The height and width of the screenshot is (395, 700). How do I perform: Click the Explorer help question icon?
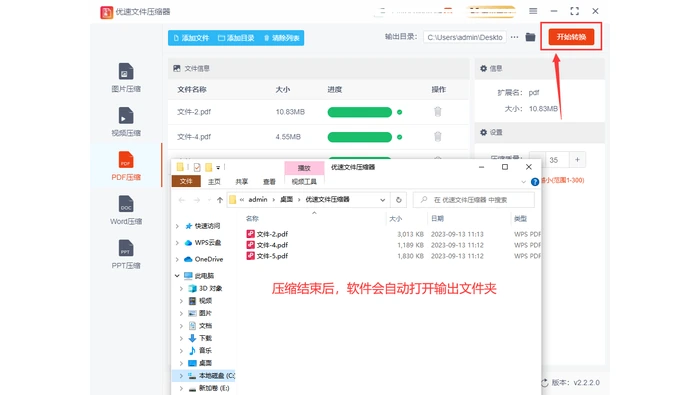tap(535, 182)
